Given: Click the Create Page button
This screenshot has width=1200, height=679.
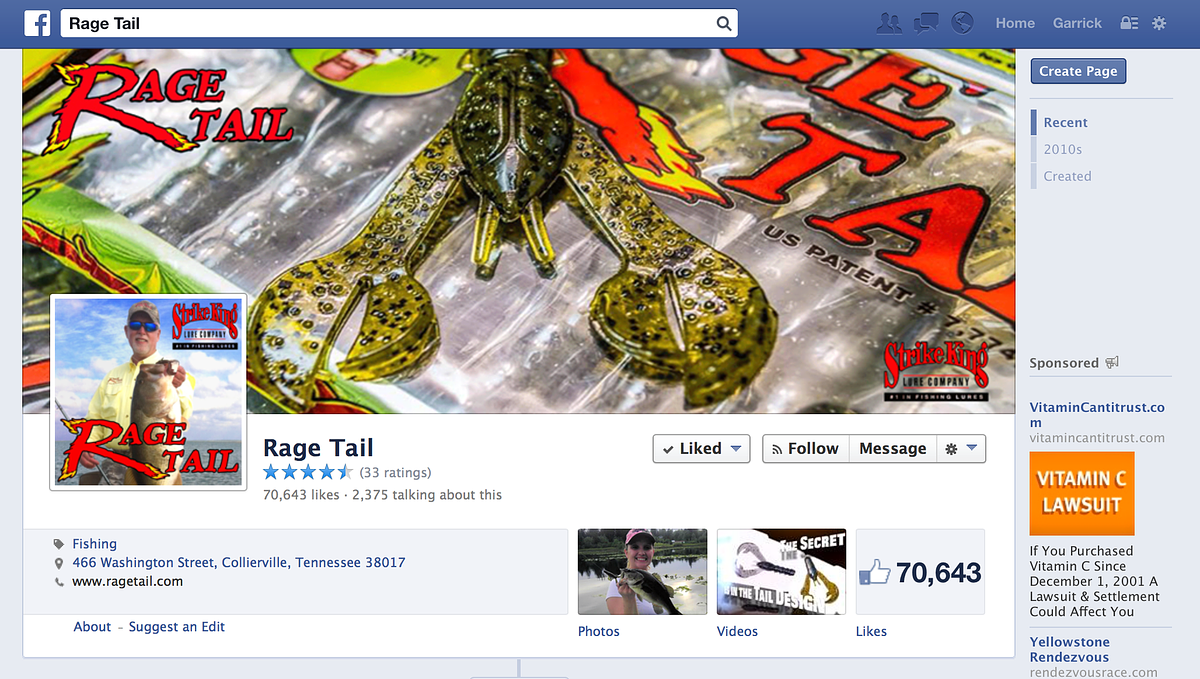Looking at the screenshot, I should click(x=1078, y=71).
